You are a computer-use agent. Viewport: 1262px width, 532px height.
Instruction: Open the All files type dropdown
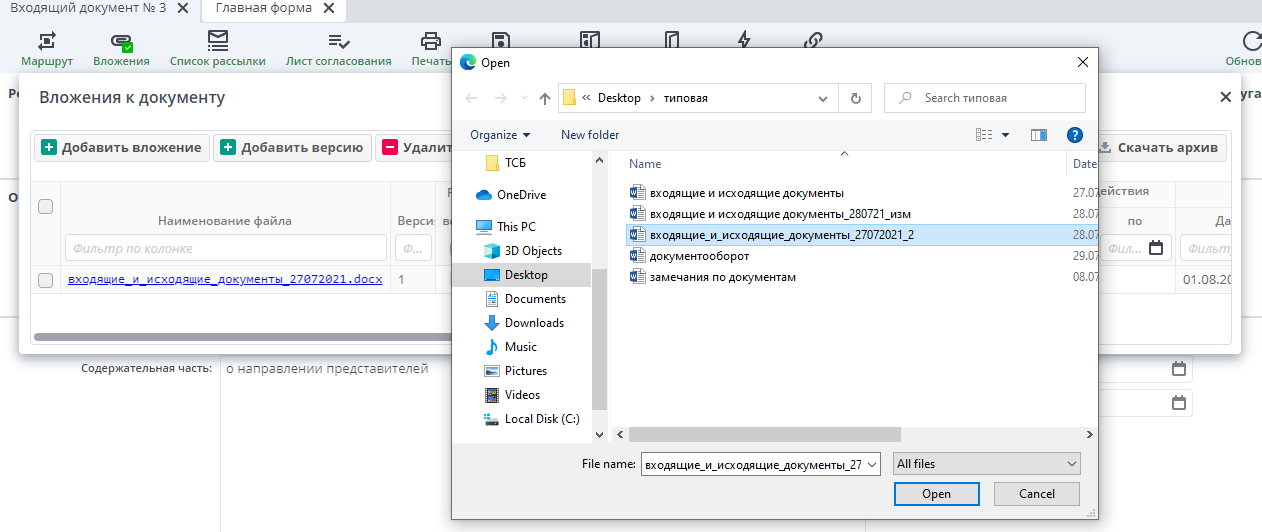(987, 464)
